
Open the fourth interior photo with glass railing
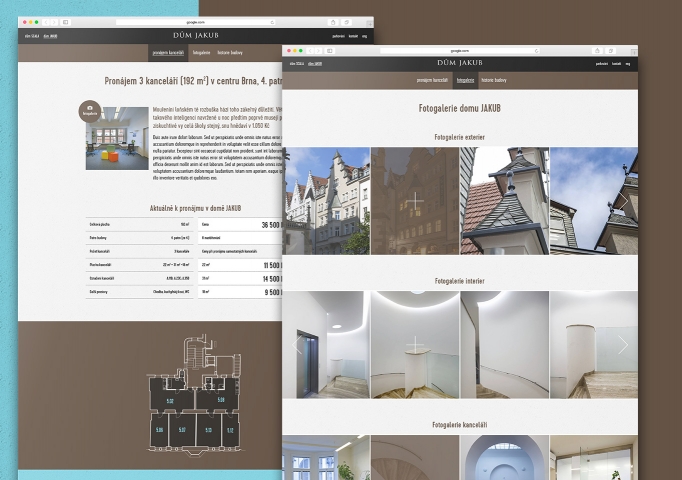[x=594, y=345]
